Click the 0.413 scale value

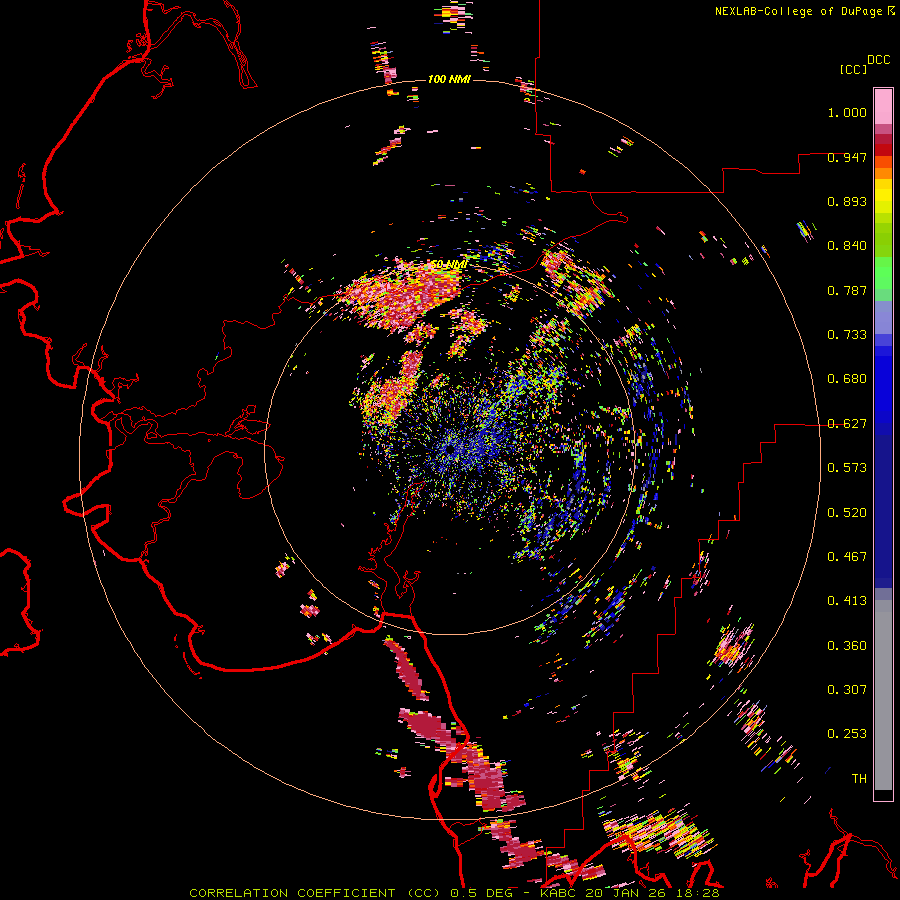847,601
